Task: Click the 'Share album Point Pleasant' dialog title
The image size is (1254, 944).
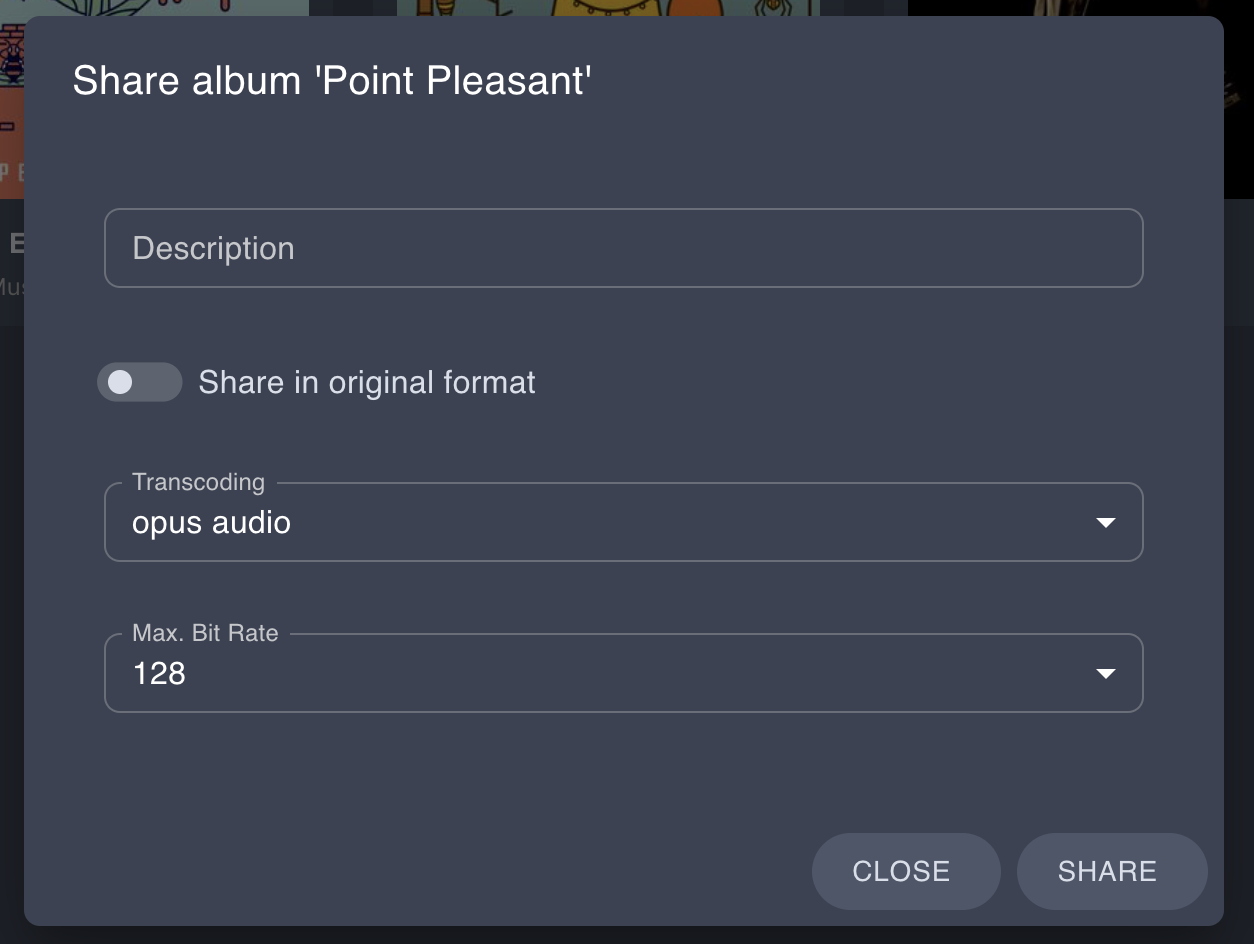Action: coord(332,80)
